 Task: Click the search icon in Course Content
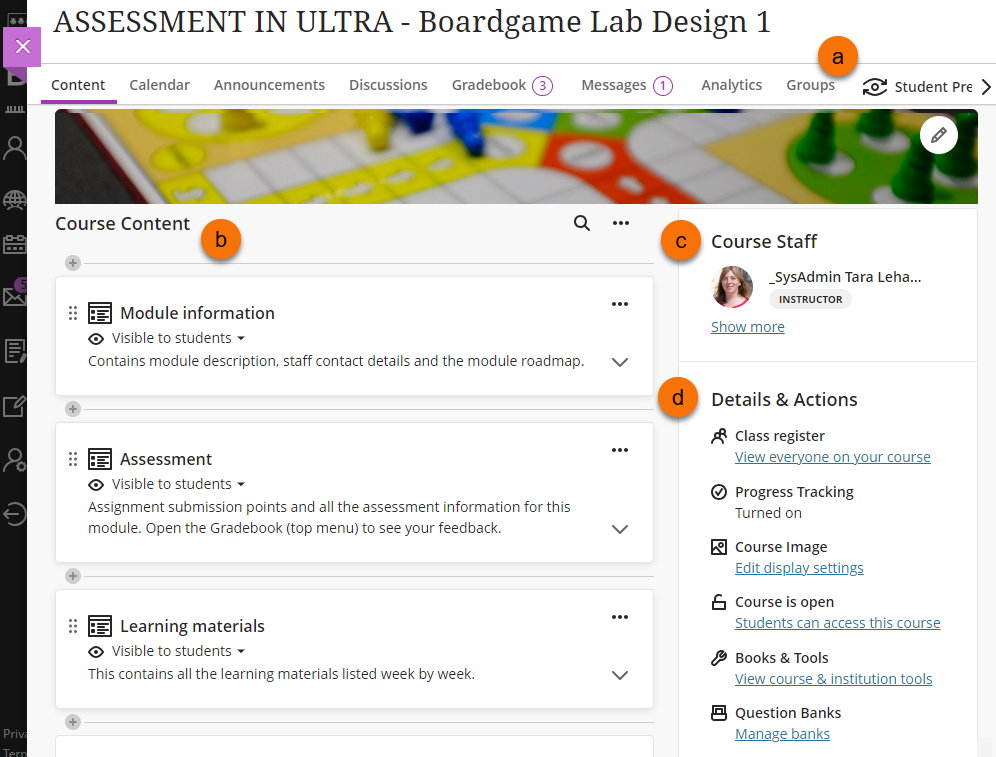(581, 223)
